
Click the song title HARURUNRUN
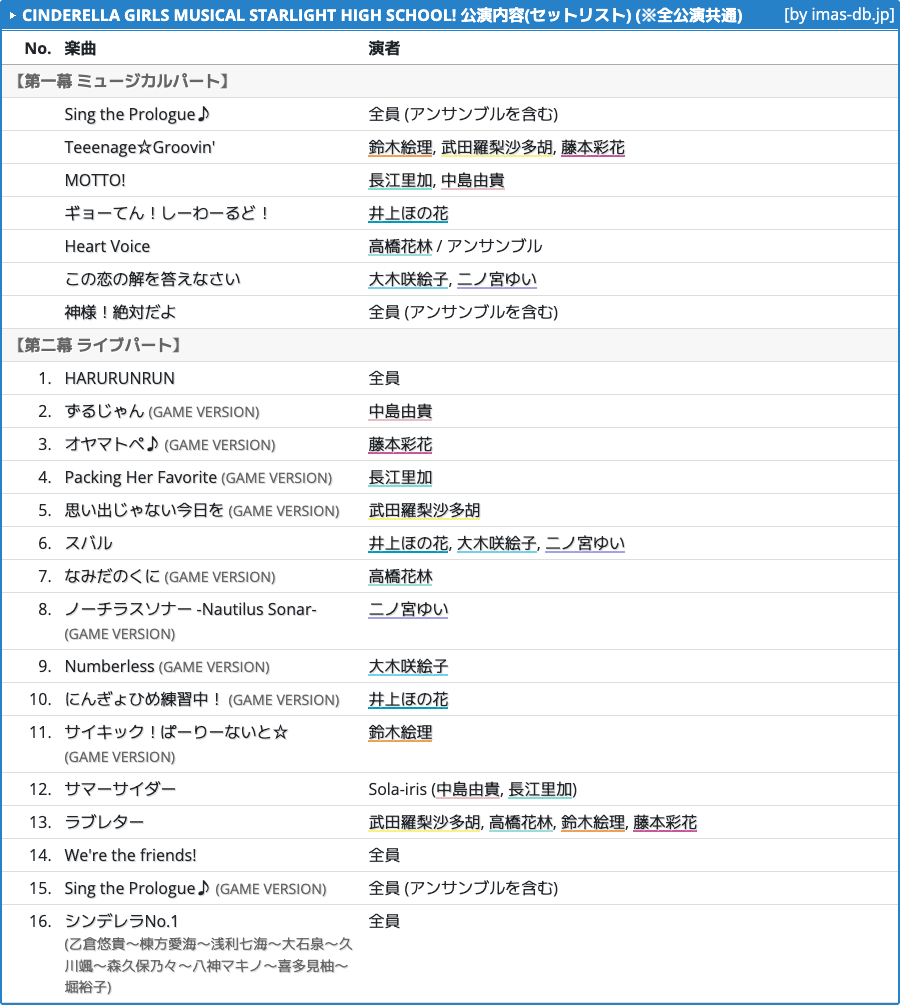tap(119, 378)
